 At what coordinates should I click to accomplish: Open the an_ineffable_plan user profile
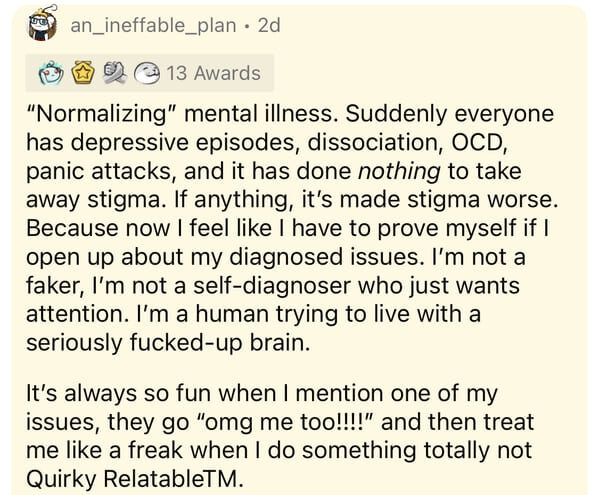click(153, 26)
